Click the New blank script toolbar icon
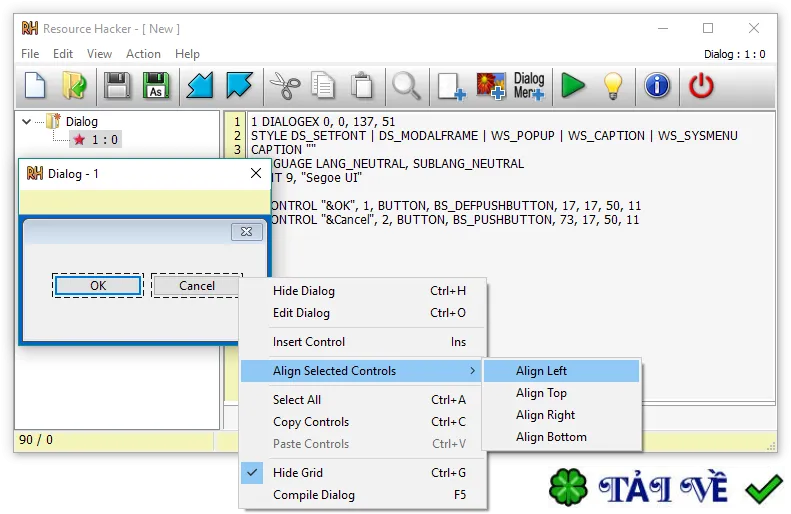Viewport: 791px width, 514px height. pyautogui.click(x=35, y=86)
